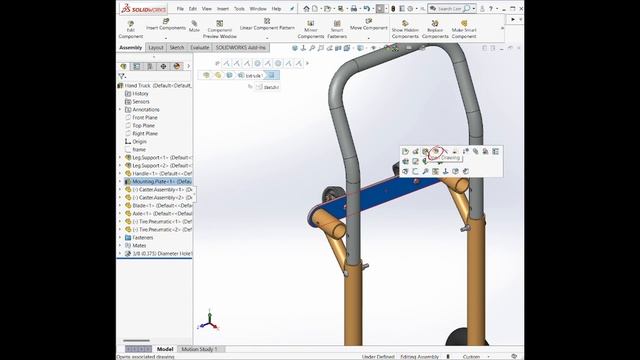Select the Mate tool
The height and width of the screenshot is (360, 640).
194,26
